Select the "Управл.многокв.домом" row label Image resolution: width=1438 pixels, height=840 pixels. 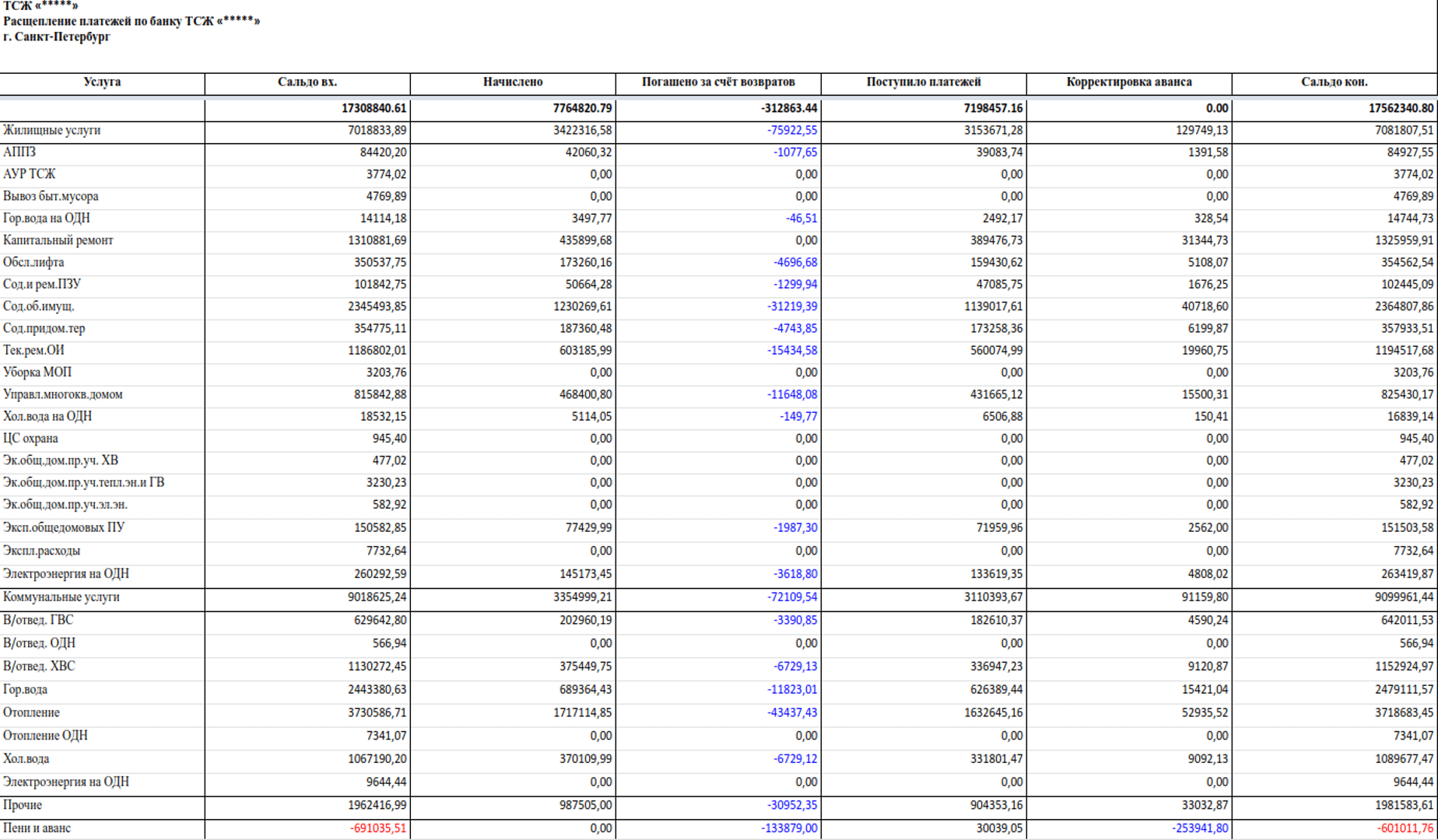[x=63, y=395]
